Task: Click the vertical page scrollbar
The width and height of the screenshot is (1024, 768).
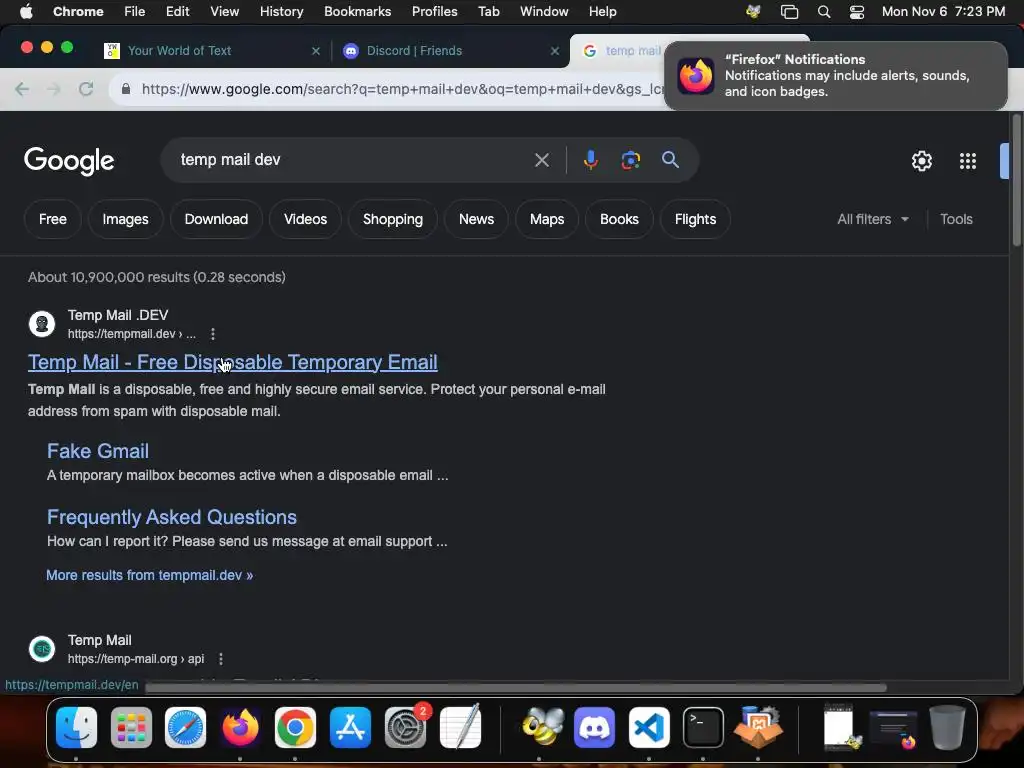Action: [x=1016, y=182]
